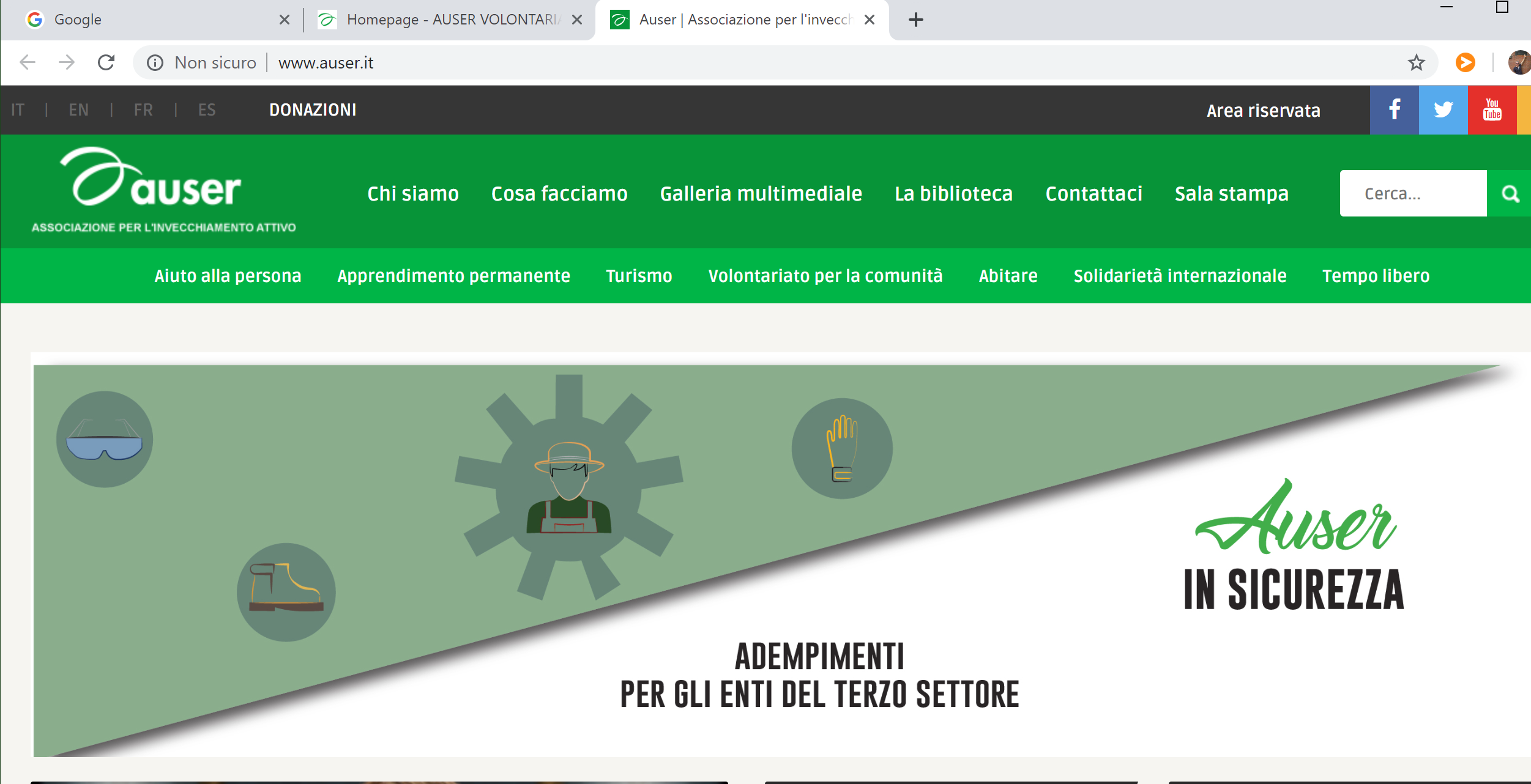
Task: Go forward in browser history
Action: coord(67,62)
